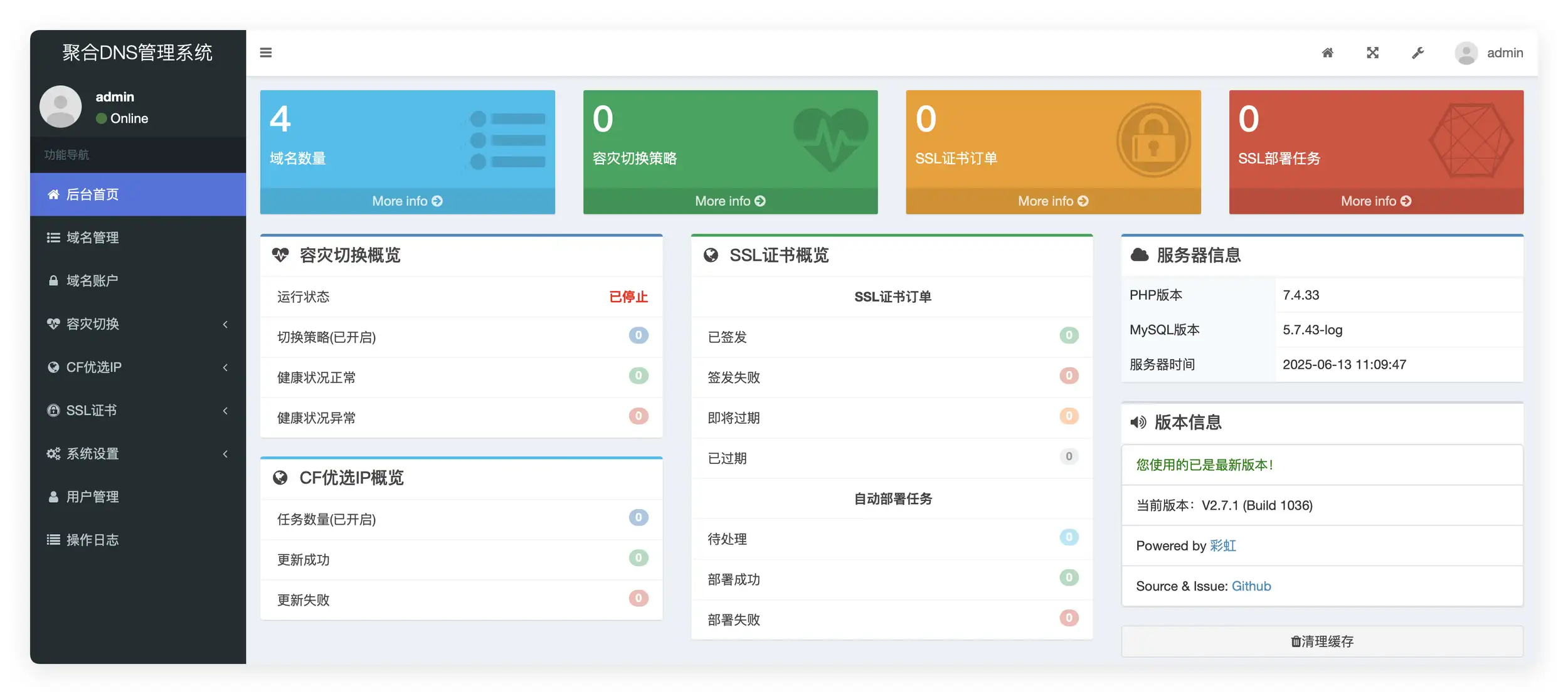Click the lock icon beside 域名账户
The height and width of the screenshot is (694, 1568).
pyautogui.click(x=53, y=281)
